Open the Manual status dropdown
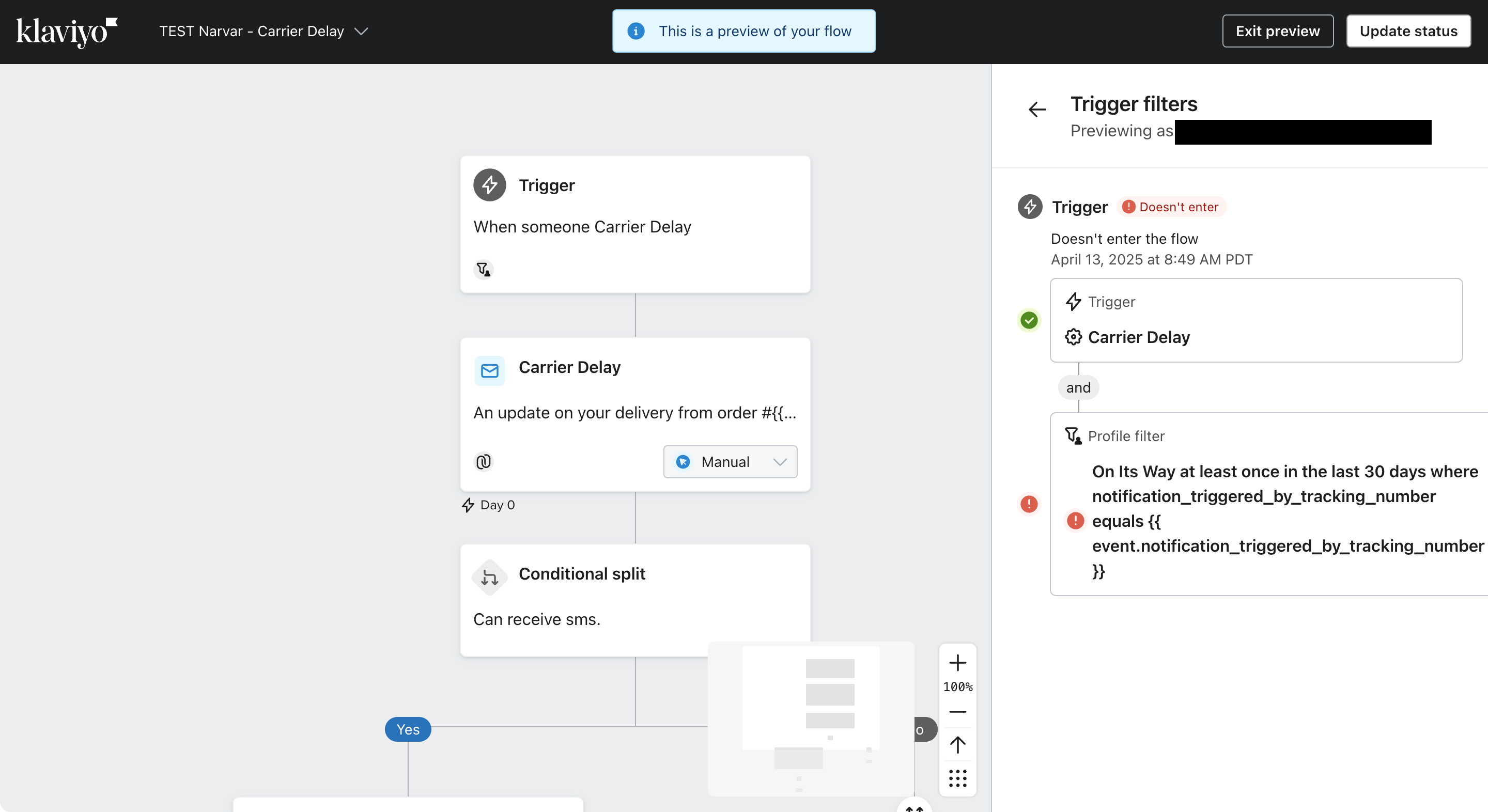 point(730,461)
